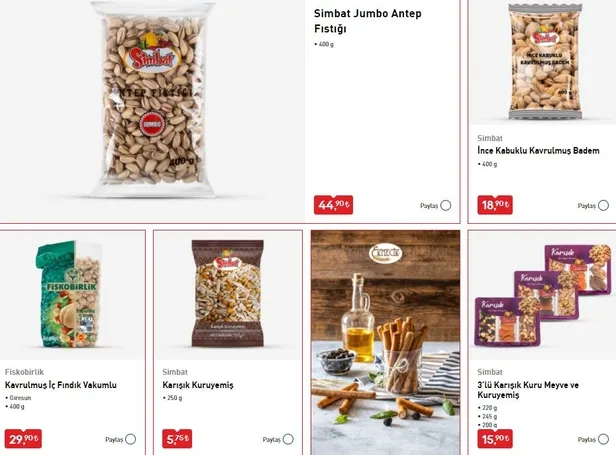Select Paylaş circle for 3'lü Karışık Kuru Meyve
616x455 pixels.
coord(603,439)
